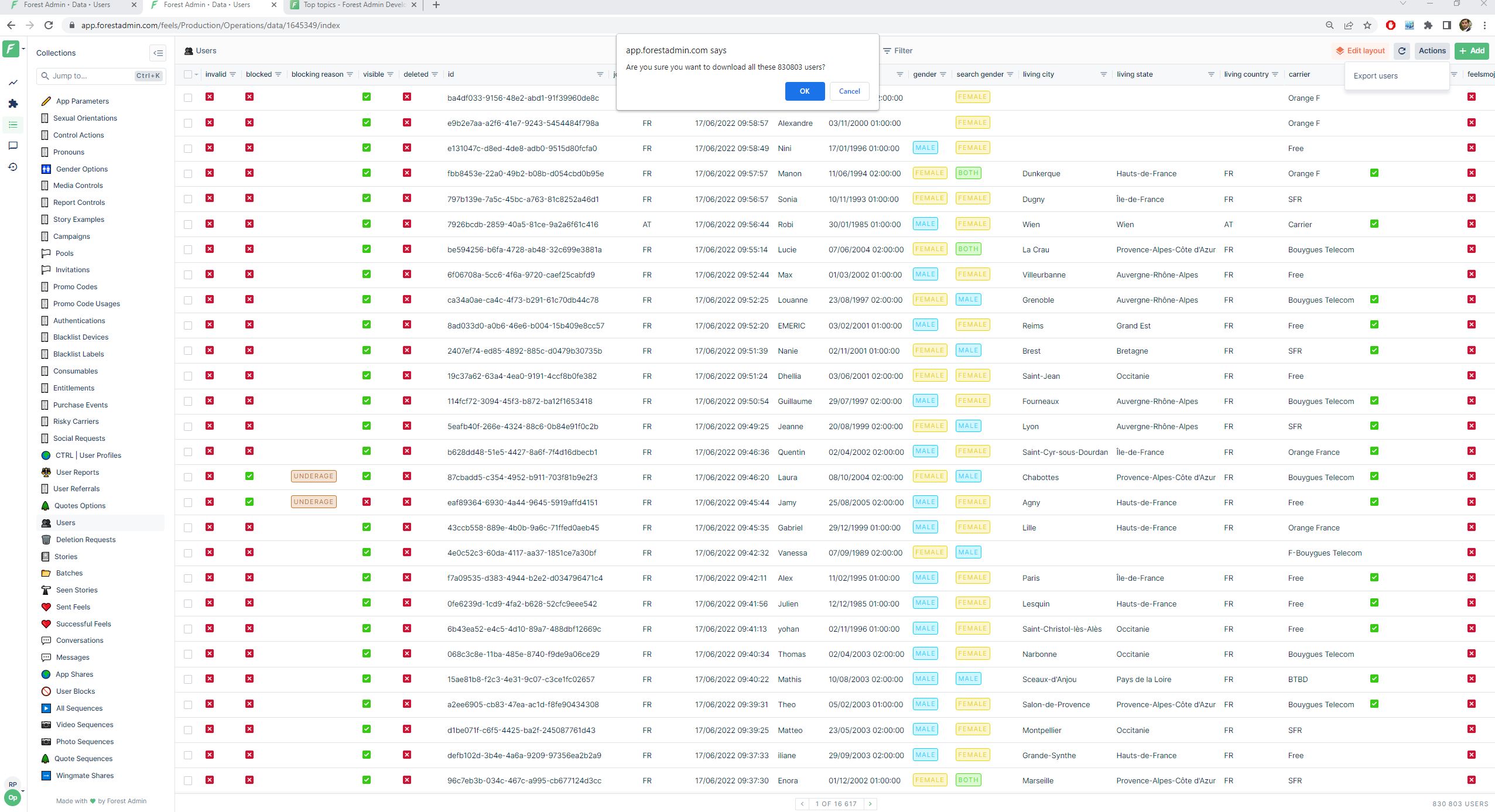Reload the browser page
Viewport: 1495px width, 812px height.
(x=49, y=25)
